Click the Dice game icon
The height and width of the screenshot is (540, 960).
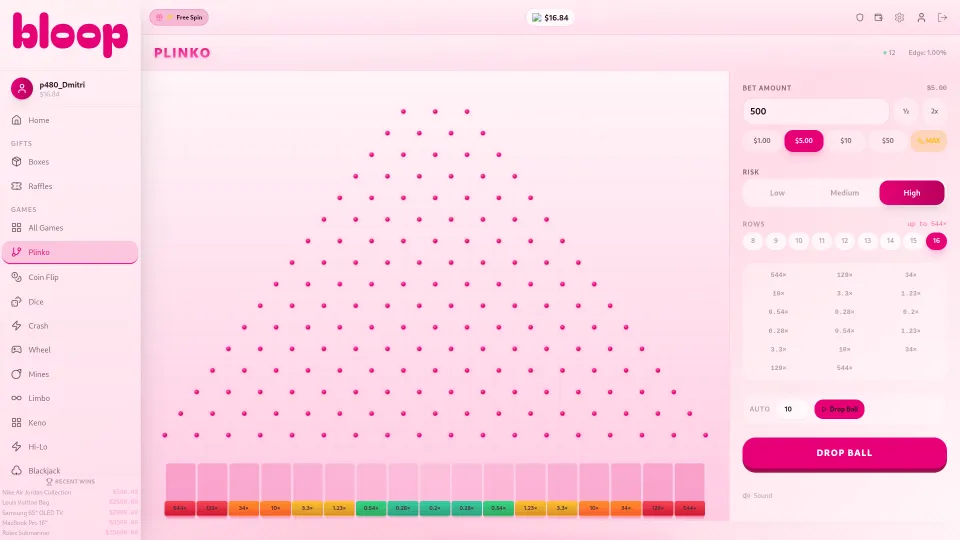click(x=17, y=302)
